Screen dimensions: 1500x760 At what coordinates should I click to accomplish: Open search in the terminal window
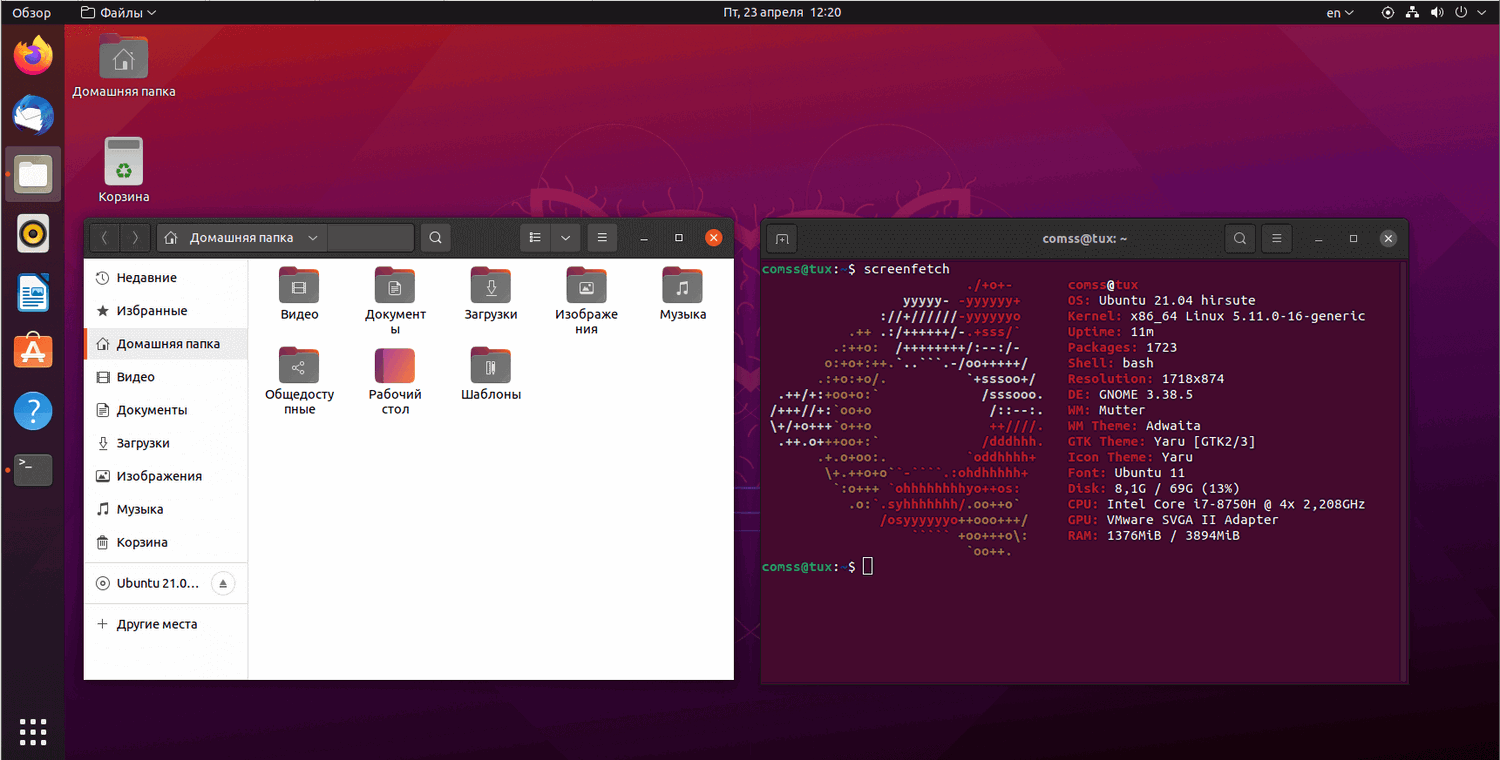pos(1240,238)
